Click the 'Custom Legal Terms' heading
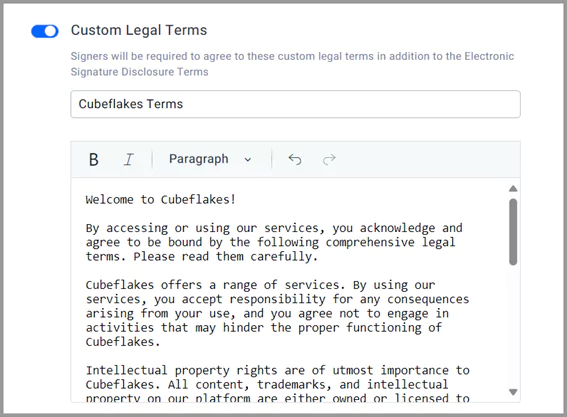Viewport: 567px width, 417px height. 139,30
